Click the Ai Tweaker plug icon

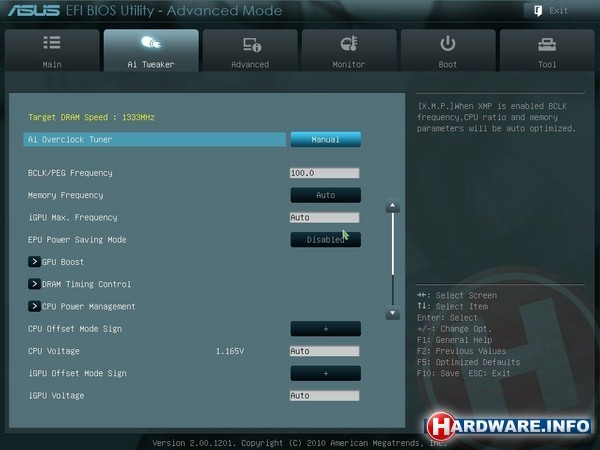click(x=151, y=42)
